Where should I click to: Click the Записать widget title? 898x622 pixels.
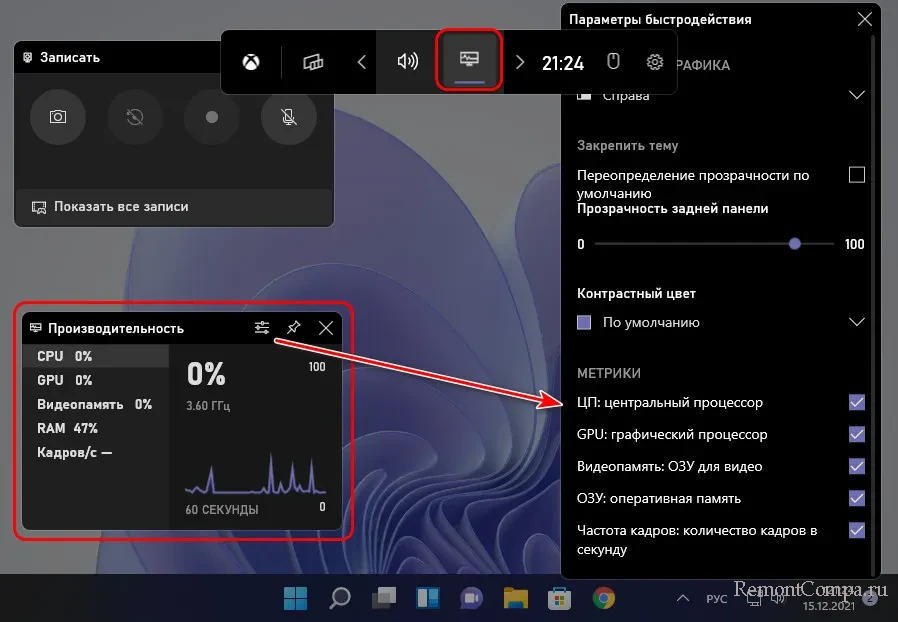[70, 57]
